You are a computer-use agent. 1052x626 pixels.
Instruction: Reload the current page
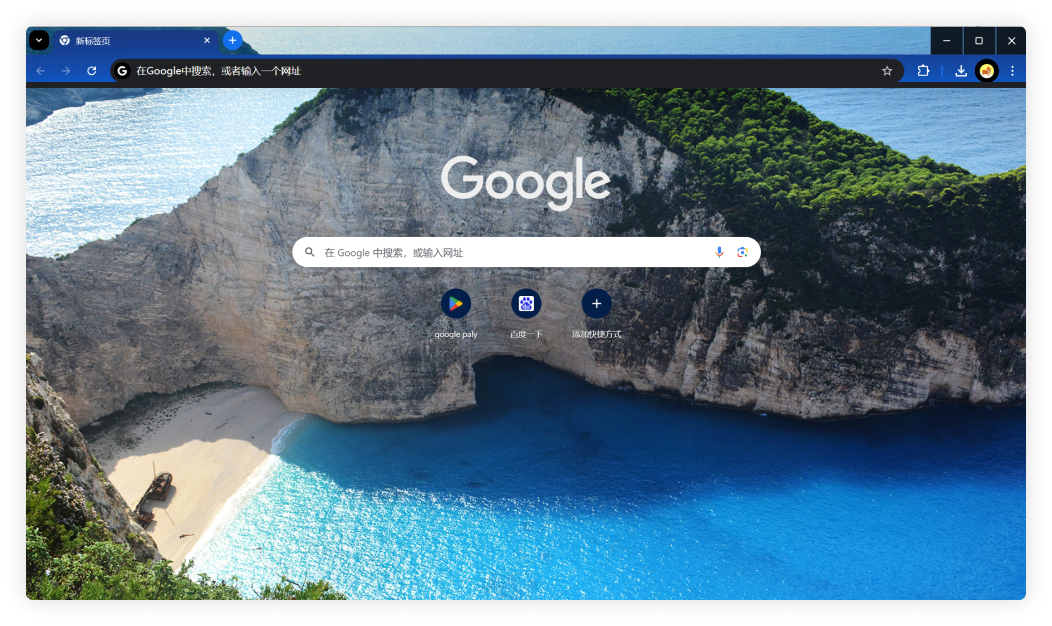(92, 71)
